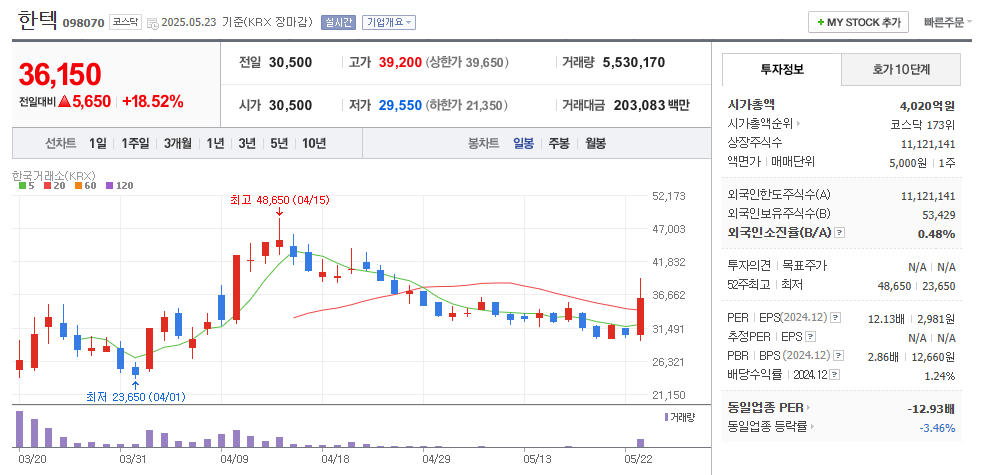The height and width of the screenshot is (475, 982).
Task: Select 1년 line chart period
Action: point(215,144)
